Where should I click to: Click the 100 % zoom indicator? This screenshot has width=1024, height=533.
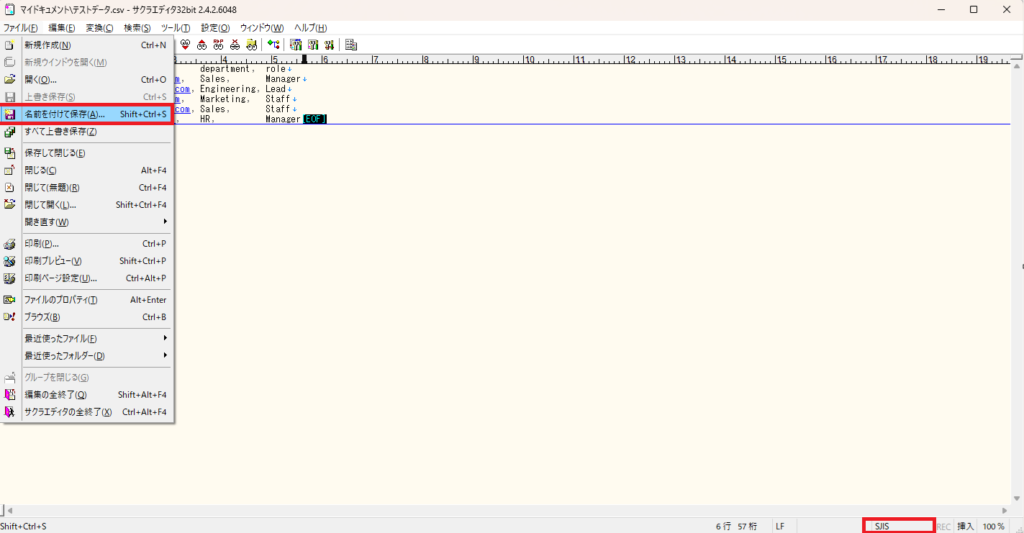click(x=994, y=526)
